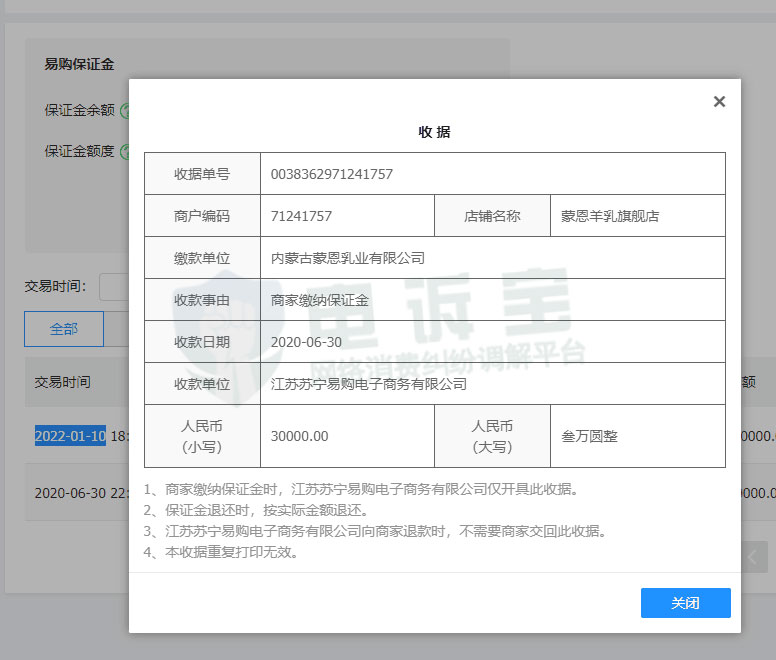Viewport: 776px width, 660px height.
Task: Click the 交易时间 column header
Action: point(62,382)
